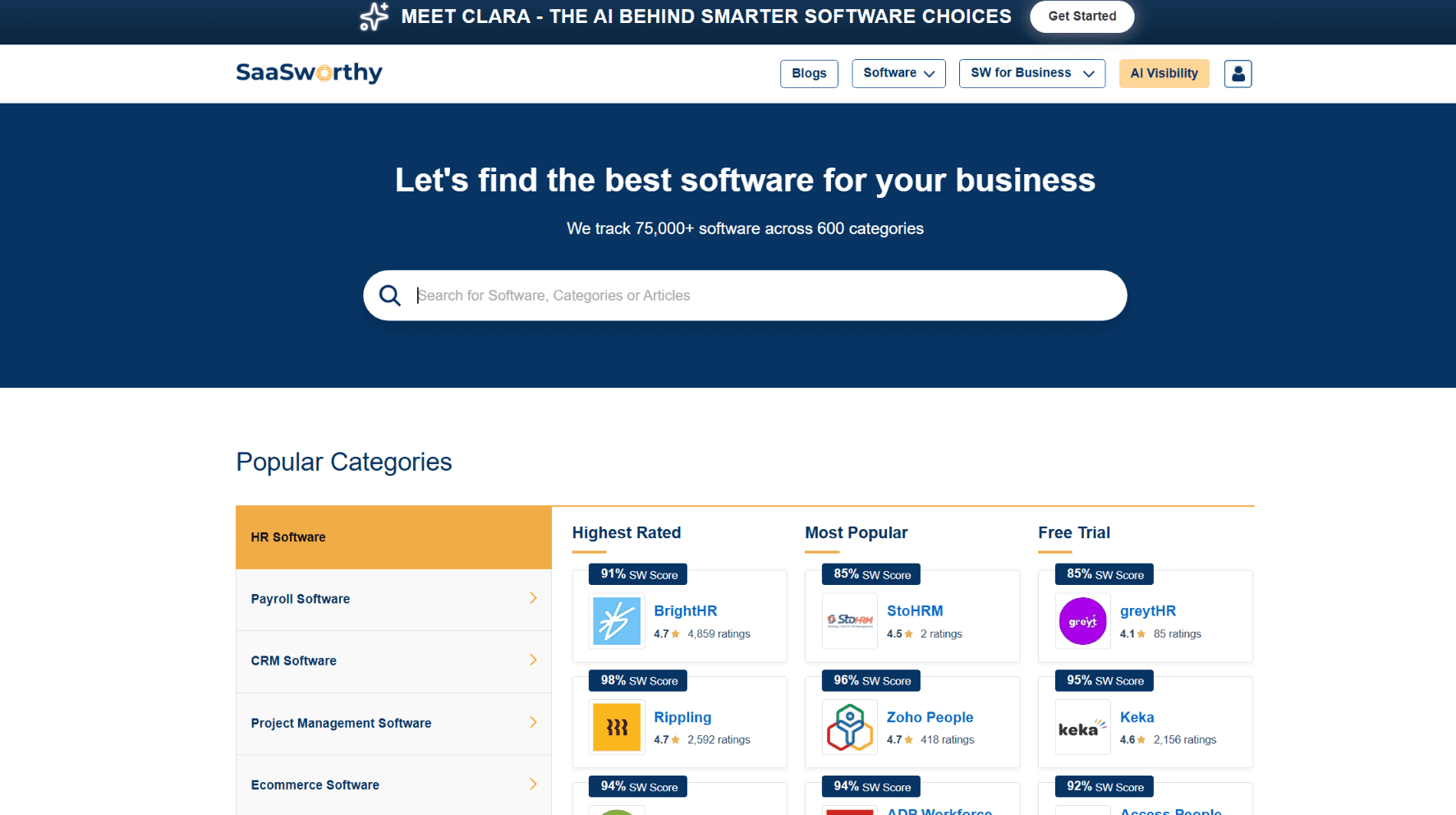Select Project Management Software category
The image size is (1456, 815).
pyautogui.click(x=393, y=723)
